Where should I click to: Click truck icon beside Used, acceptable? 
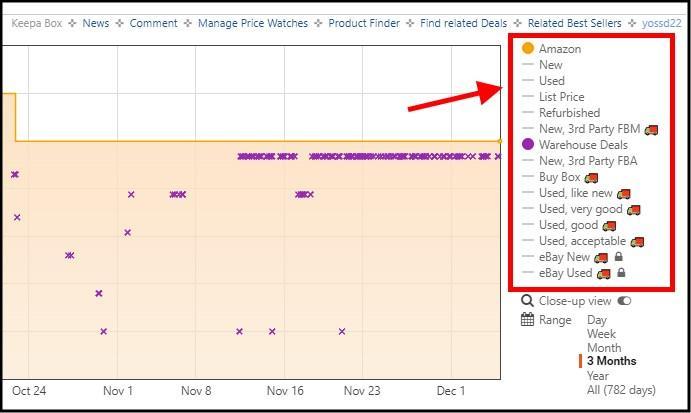click(637, 242)
